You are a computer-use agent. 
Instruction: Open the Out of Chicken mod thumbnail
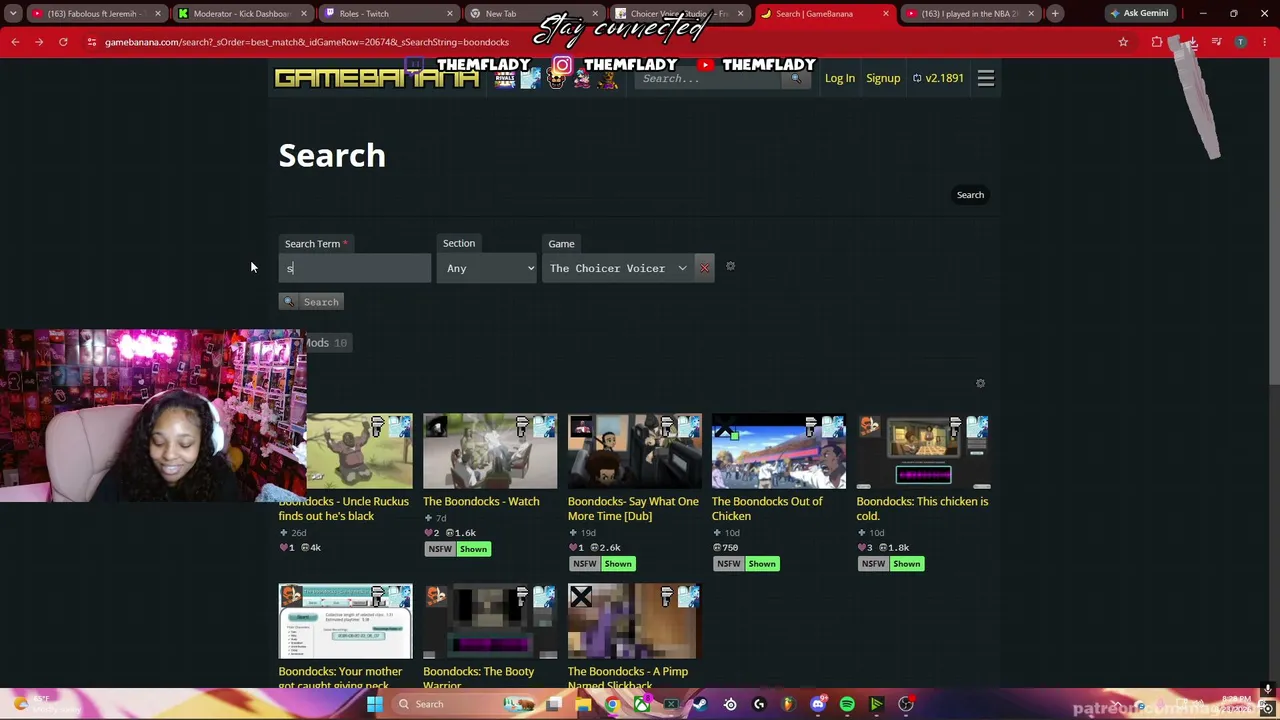coord(779,451)
